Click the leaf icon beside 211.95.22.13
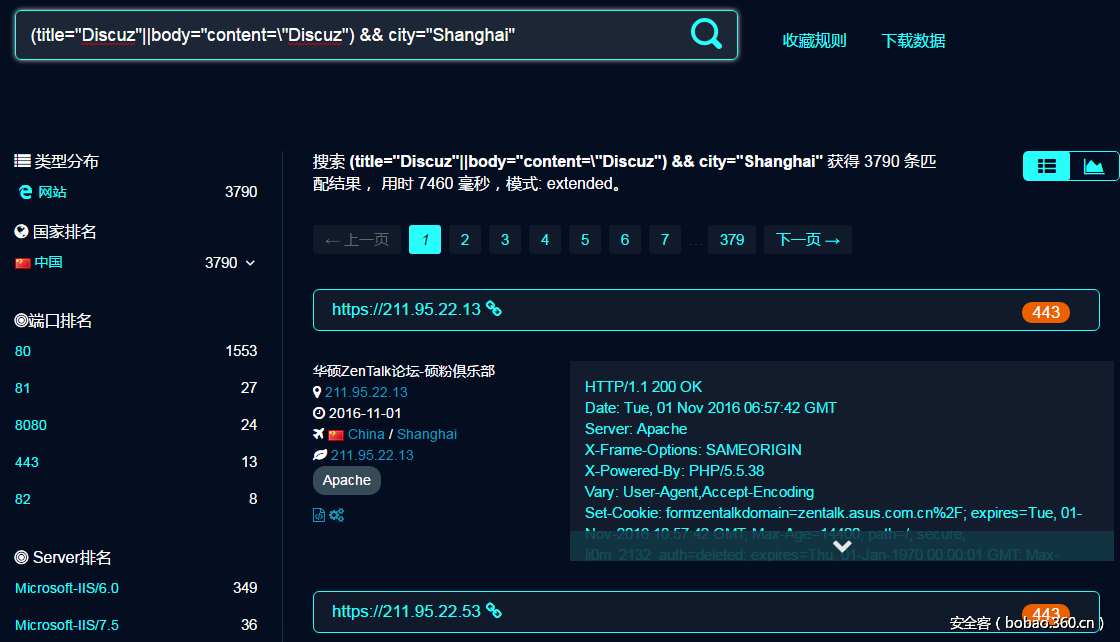This screenshot has height=642, width=1120. (319, 455)
